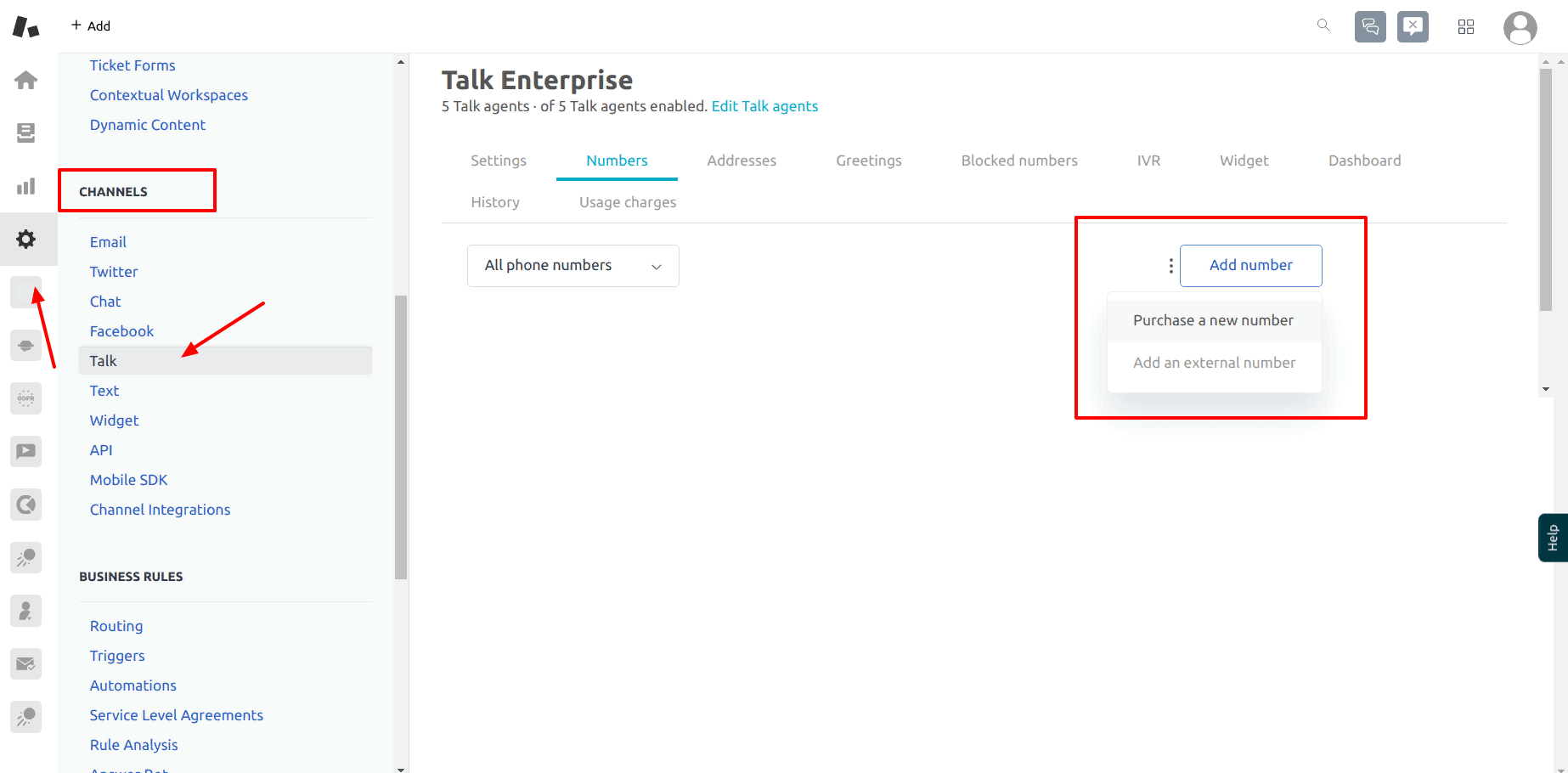This screenshot has height=773, width=1568.
Task: Open the person with arrow app icon
Action: [26, 611]
